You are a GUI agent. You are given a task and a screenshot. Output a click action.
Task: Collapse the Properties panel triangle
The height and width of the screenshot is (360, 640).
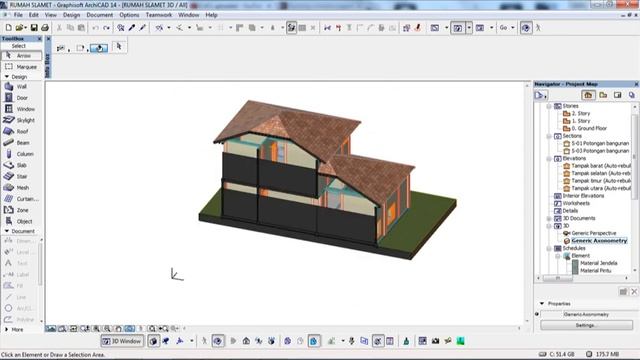click(x=542, y=304)
